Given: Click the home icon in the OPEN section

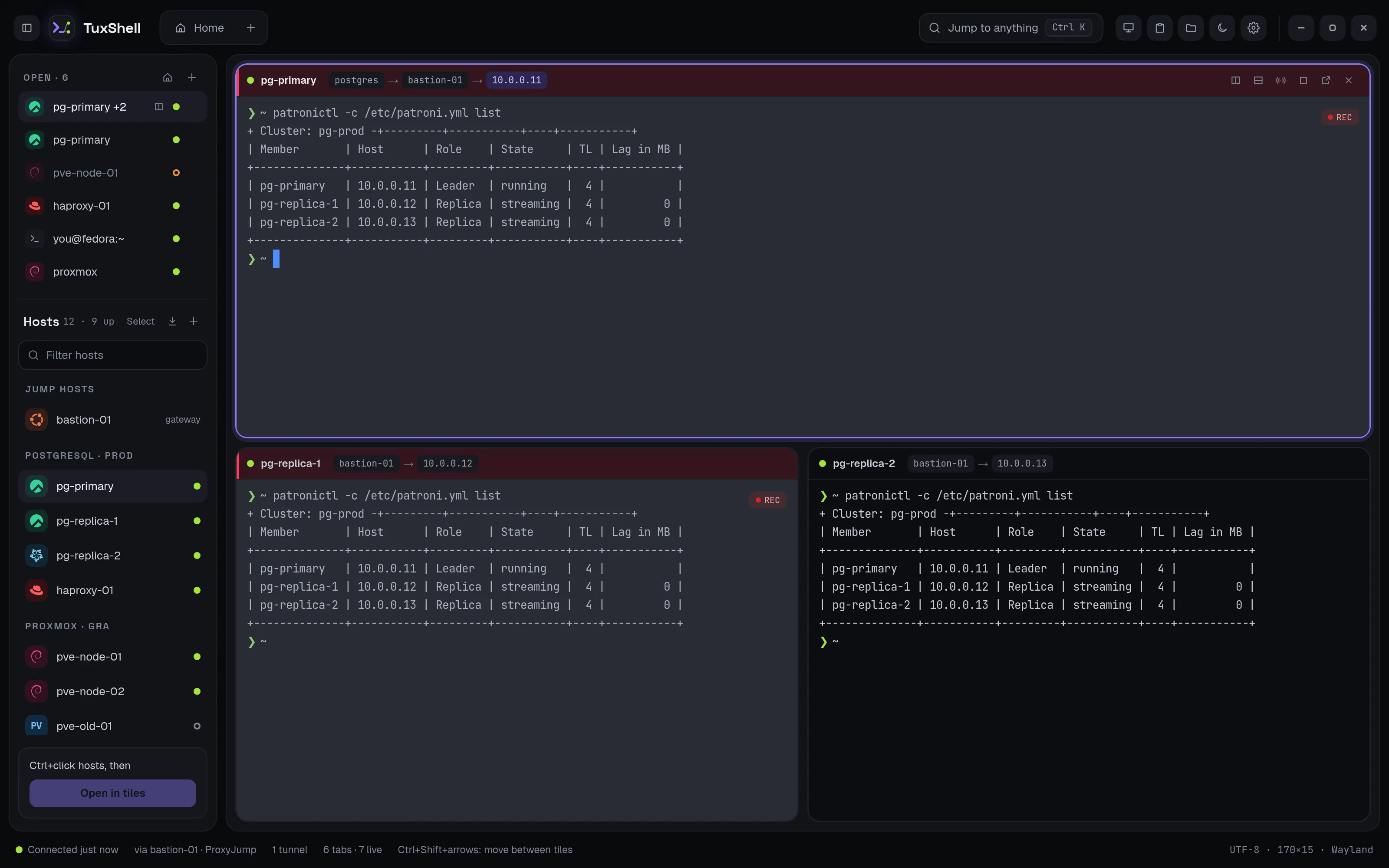Looking at the screenshot, I should pyautogui.click(x=168, y=78).
